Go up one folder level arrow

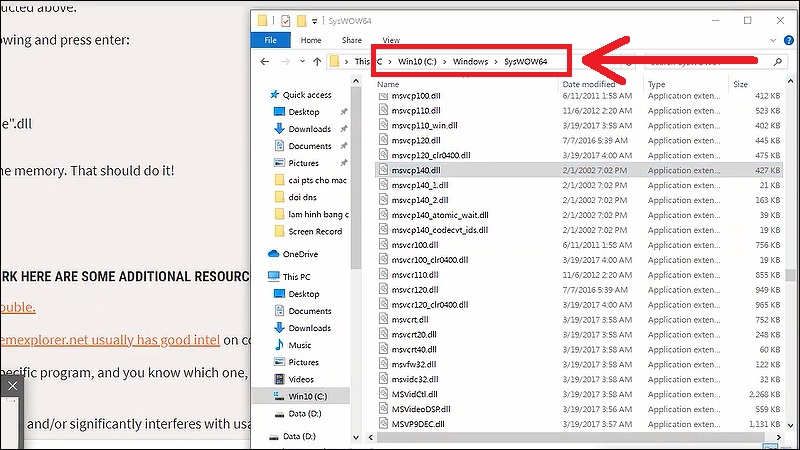(x=317, y=62)
